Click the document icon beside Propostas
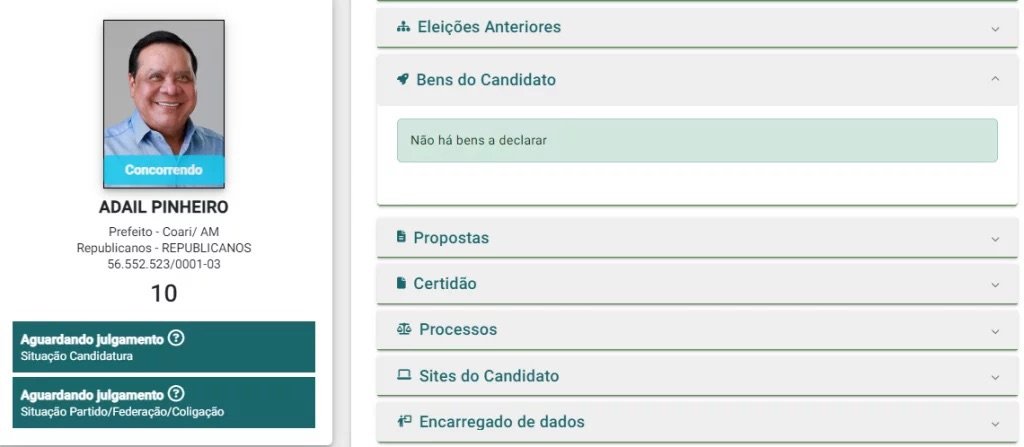 401,238
